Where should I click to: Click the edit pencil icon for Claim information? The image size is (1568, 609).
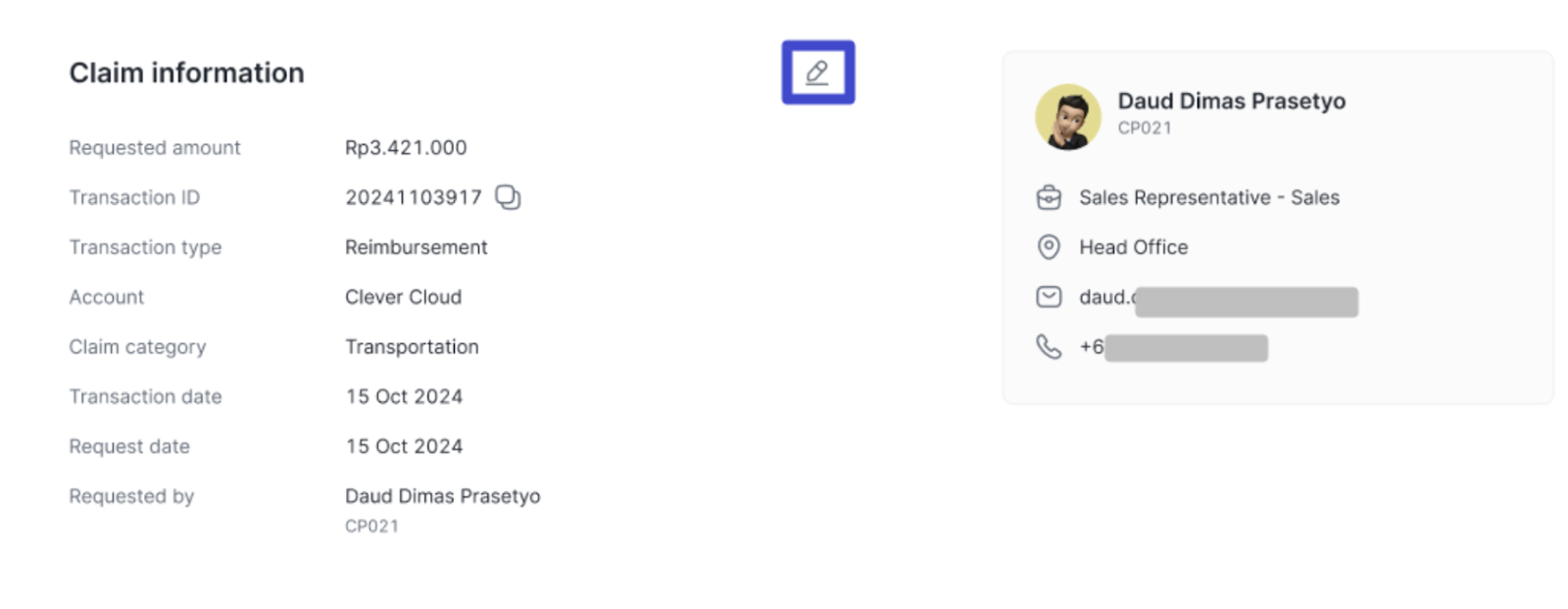tap(817, 73)
